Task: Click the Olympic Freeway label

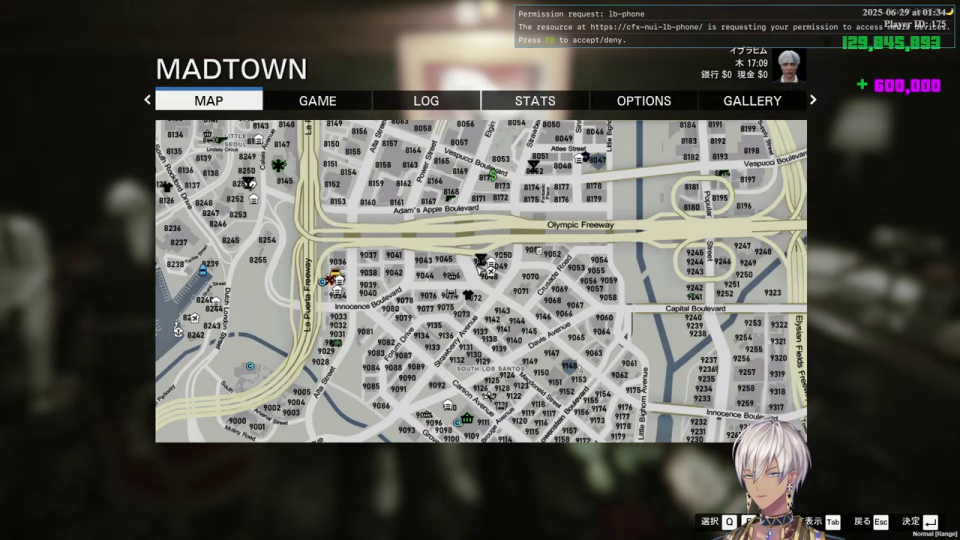Action: tap(580, 225)
